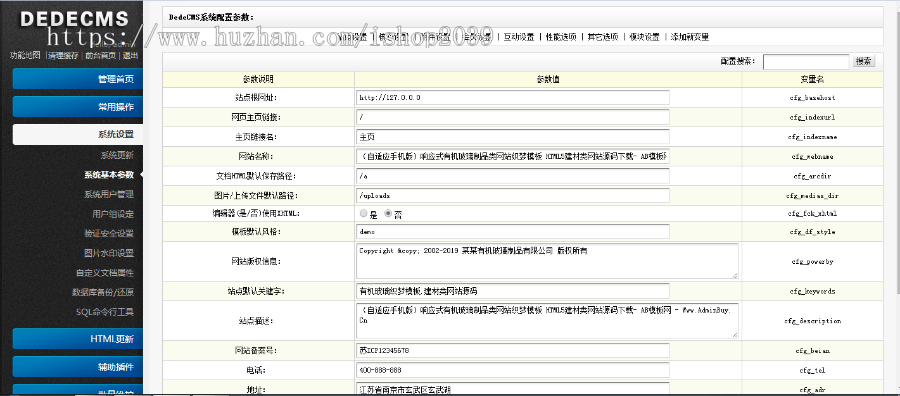
Task: Click the 变量名 column header
Action: 812,80
